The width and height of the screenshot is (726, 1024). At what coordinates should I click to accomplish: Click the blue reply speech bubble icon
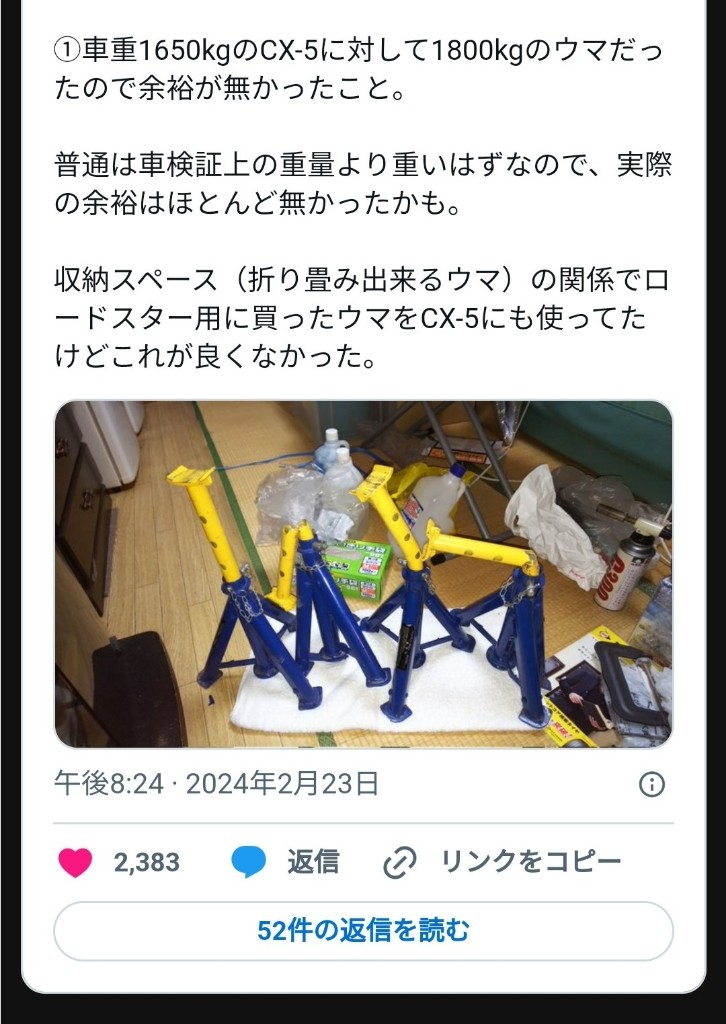(x=249, y=862)
